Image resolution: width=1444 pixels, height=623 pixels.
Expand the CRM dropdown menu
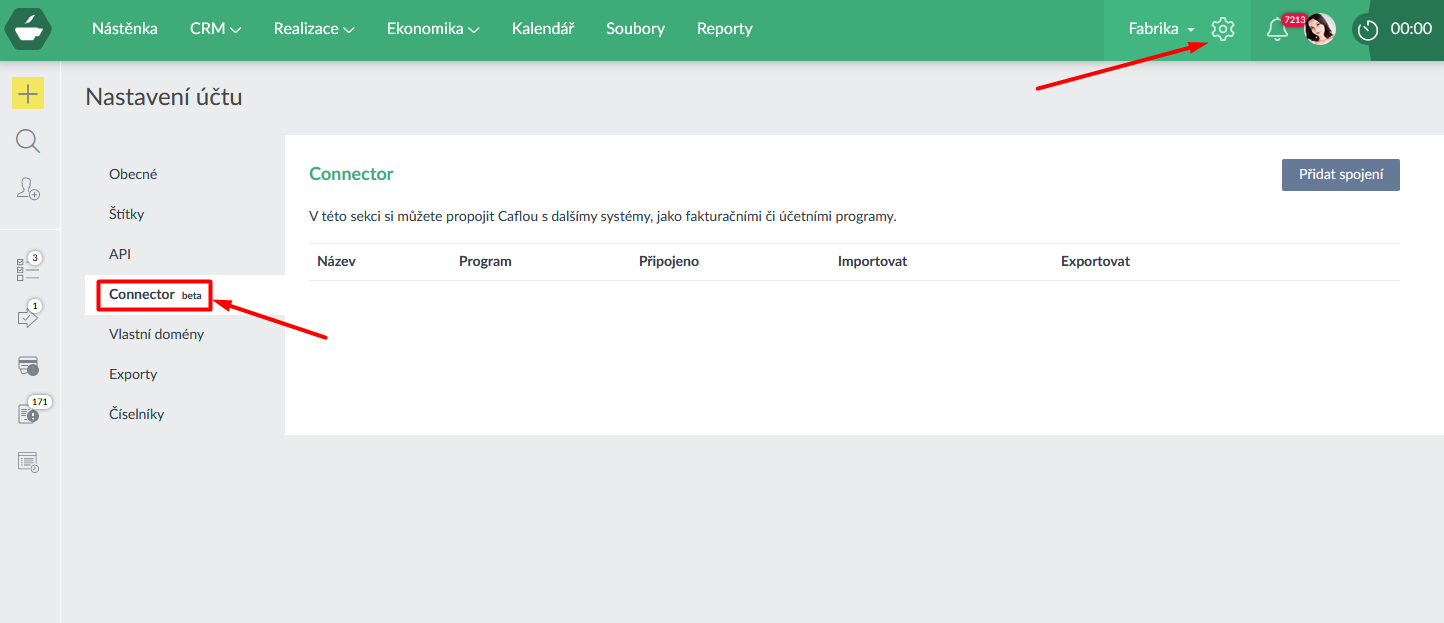coord(215,29)
